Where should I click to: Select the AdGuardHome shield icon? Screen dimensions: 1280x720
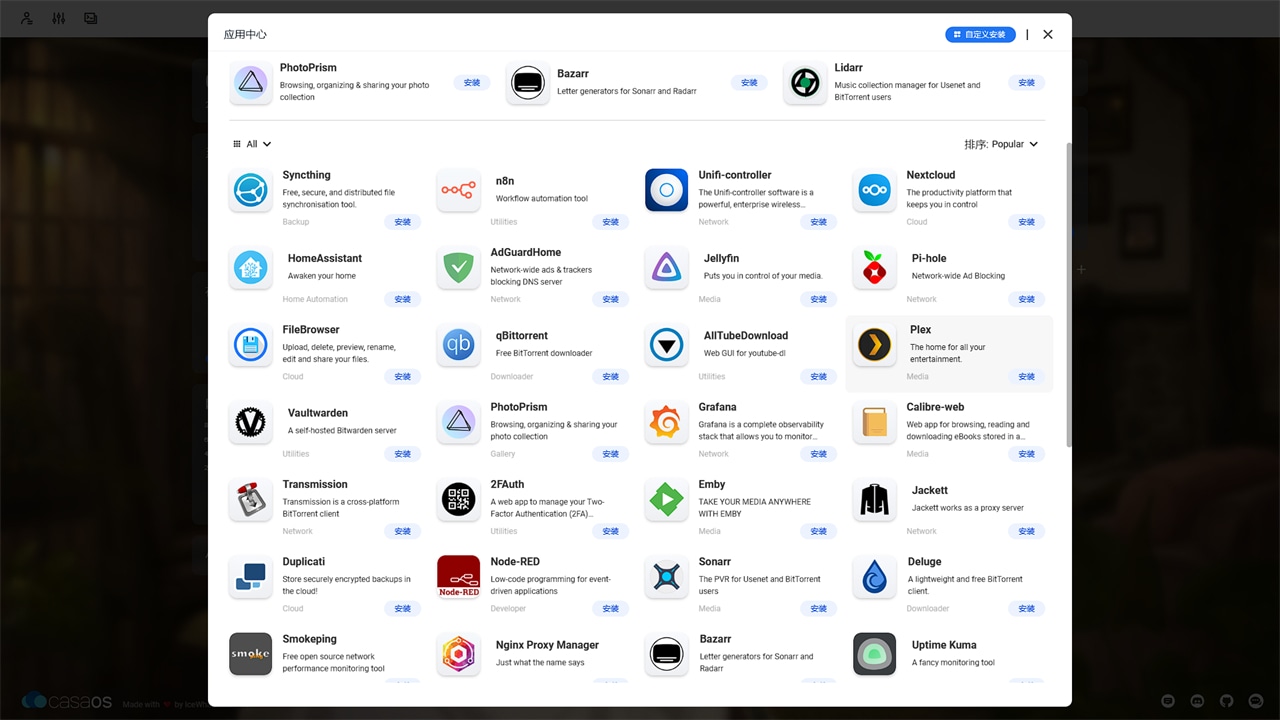(x=458, y=268)
